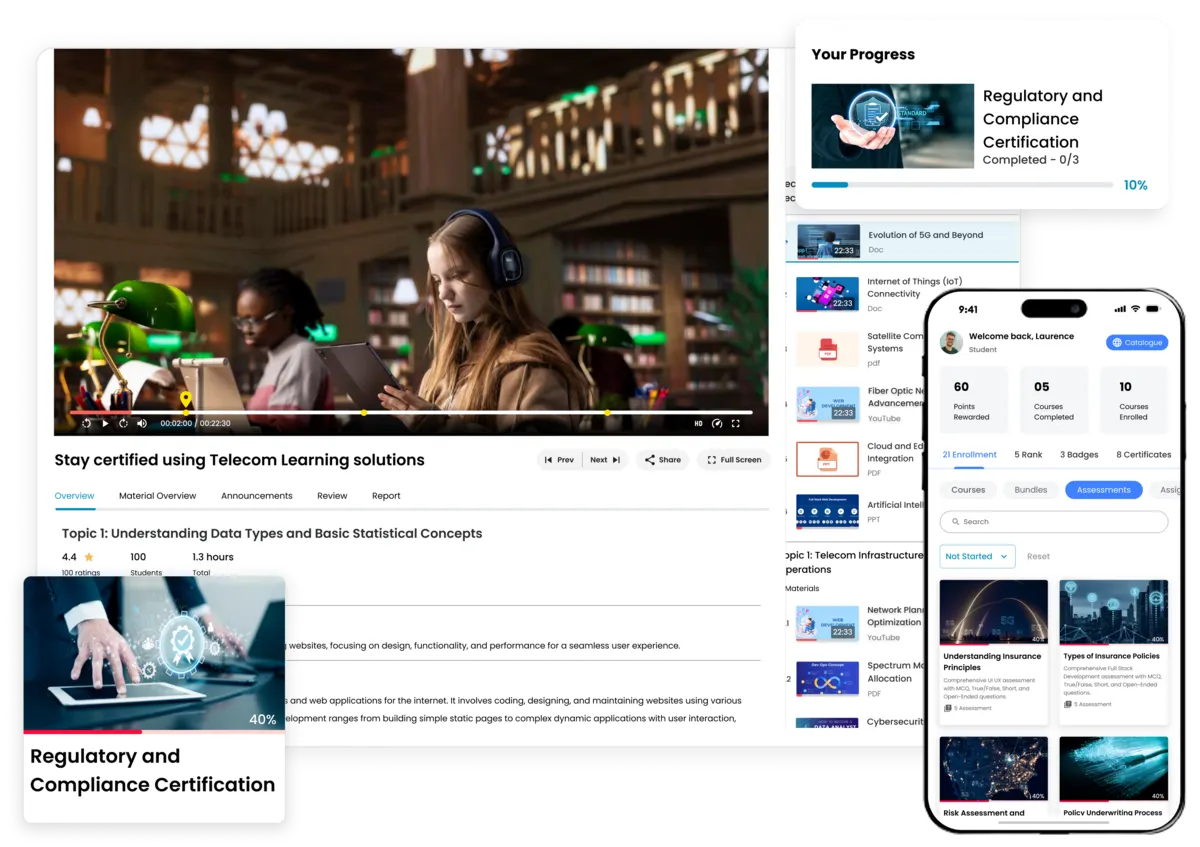Open the Material Overview tab
The image size is (1200, 847).
157,495
